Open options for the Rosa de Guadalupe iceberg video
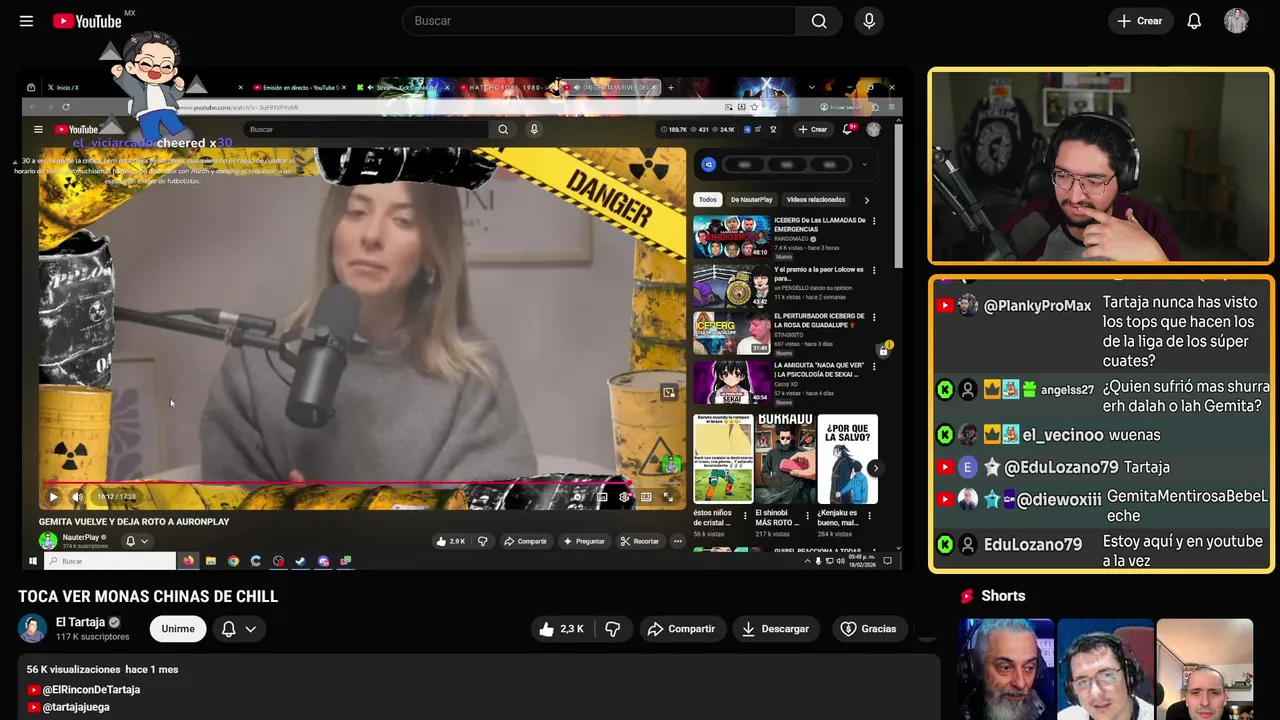1280x720 pixels. tap(874, 318)
